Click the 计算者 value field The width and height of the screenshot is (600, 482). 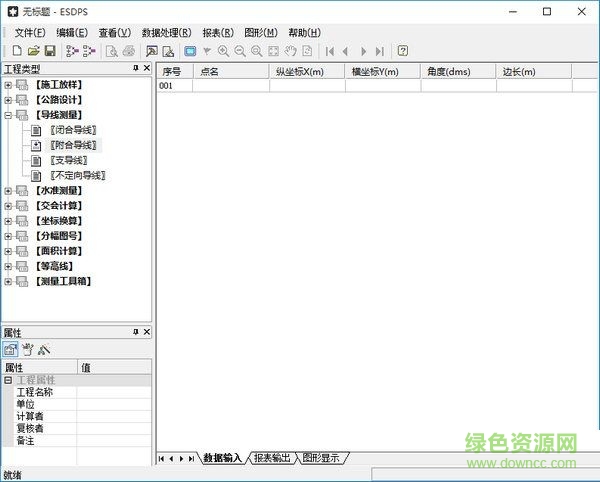click(x=114, y=417)
